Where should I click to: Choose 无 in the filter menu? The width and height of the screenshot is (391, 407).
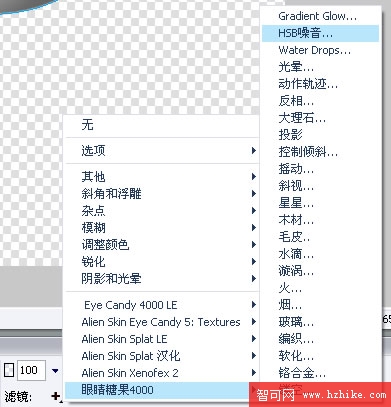click(x=162, y=125)
